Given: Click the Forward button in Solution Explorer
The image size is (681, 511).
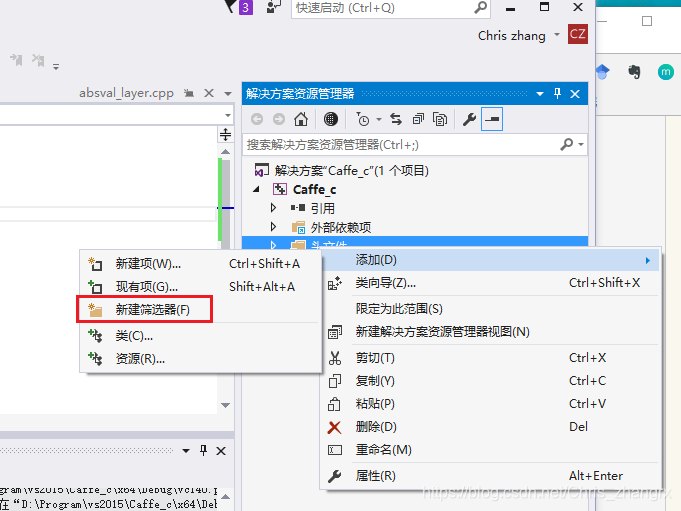Looking at the screenshot, I should point(279,119).
